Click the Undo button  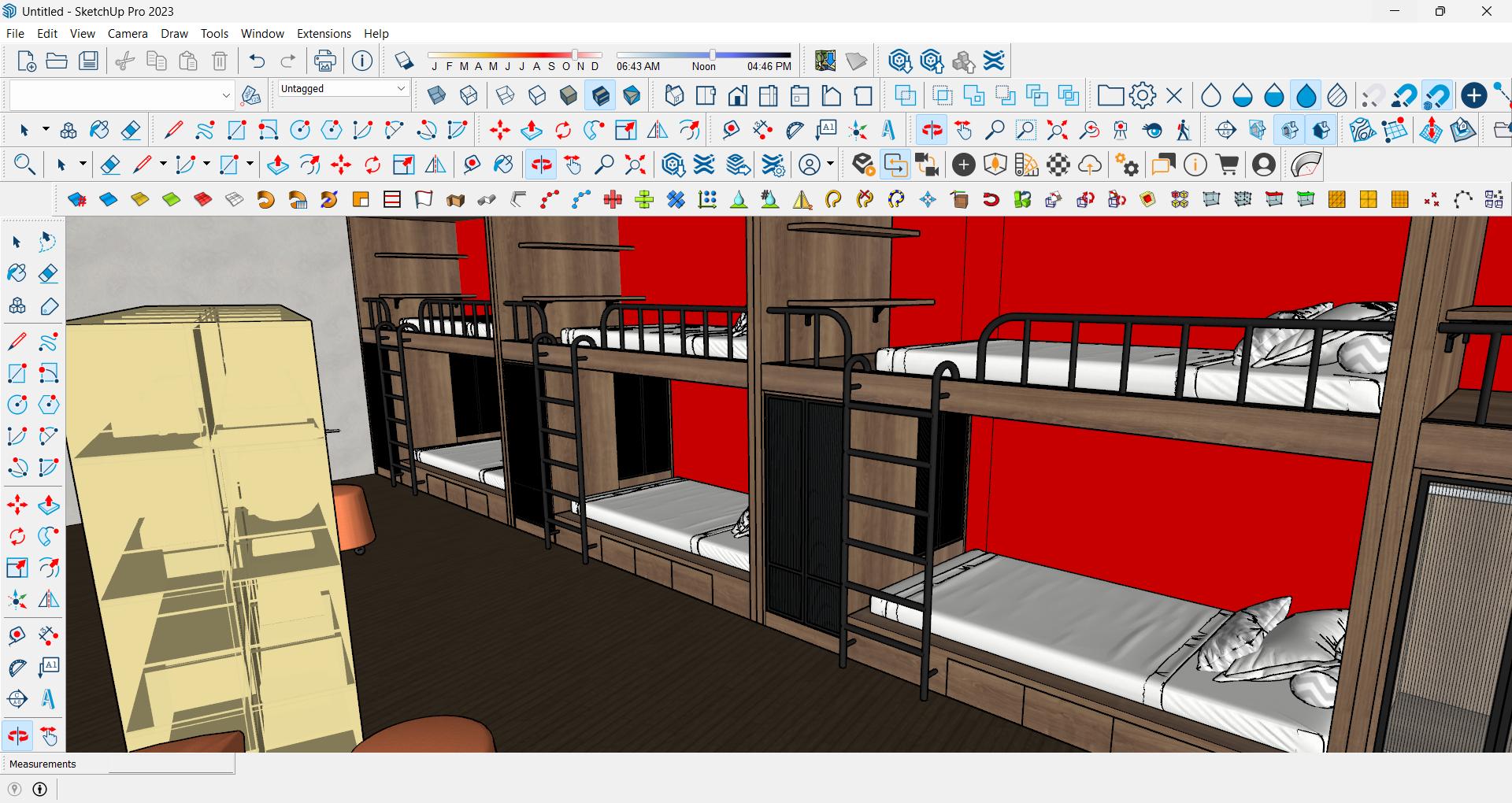pyautogui.click(x=257, y=61)
